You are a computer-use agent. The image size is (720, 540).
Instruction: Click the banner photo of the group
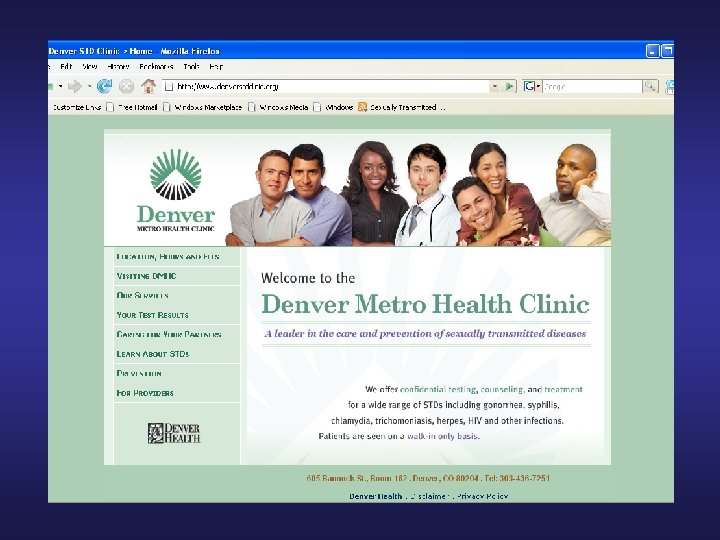point(418,194)
